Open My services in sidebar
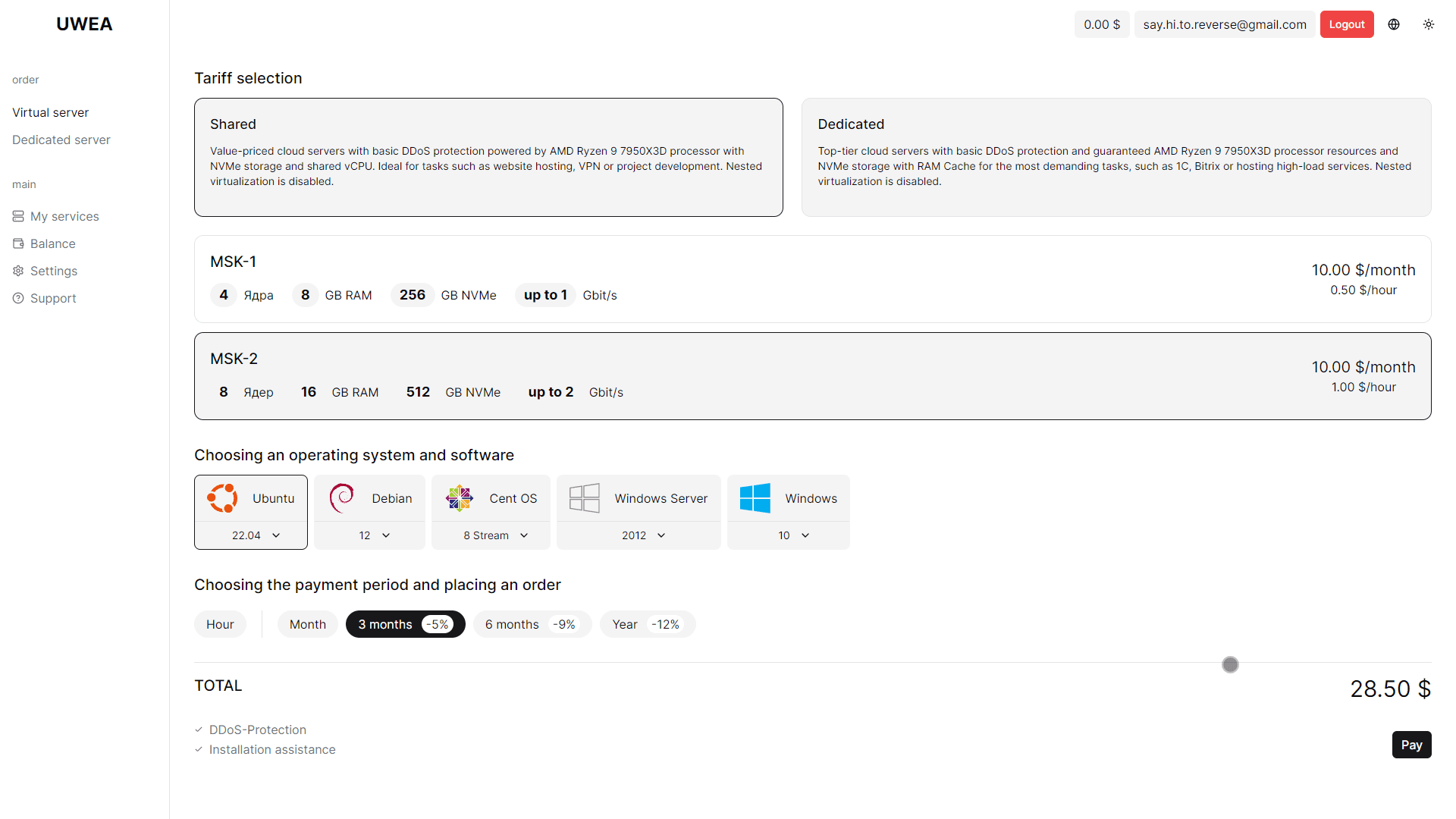Screen dimensions: 1456x819 click(x=64, y=216)
